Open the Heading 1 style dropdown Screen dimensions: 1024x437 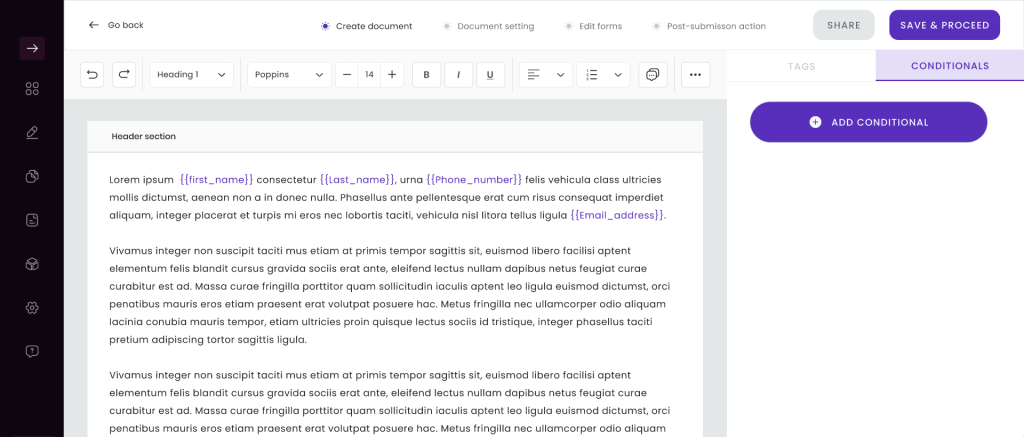pyautogui.click(x=191, y=75)
